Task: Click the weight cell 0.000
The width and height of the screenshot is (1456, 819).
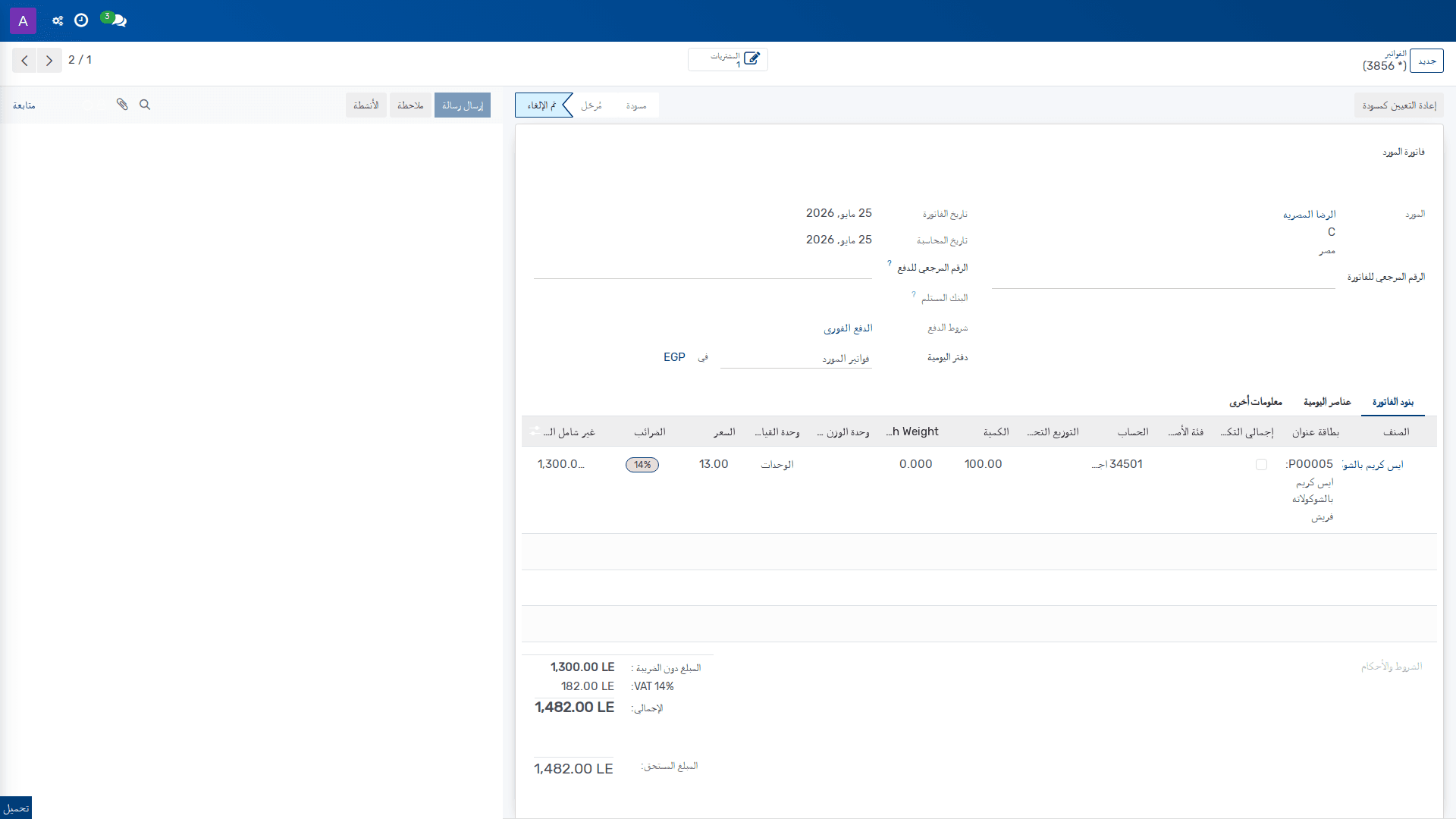Action: [x=916, y=464]
